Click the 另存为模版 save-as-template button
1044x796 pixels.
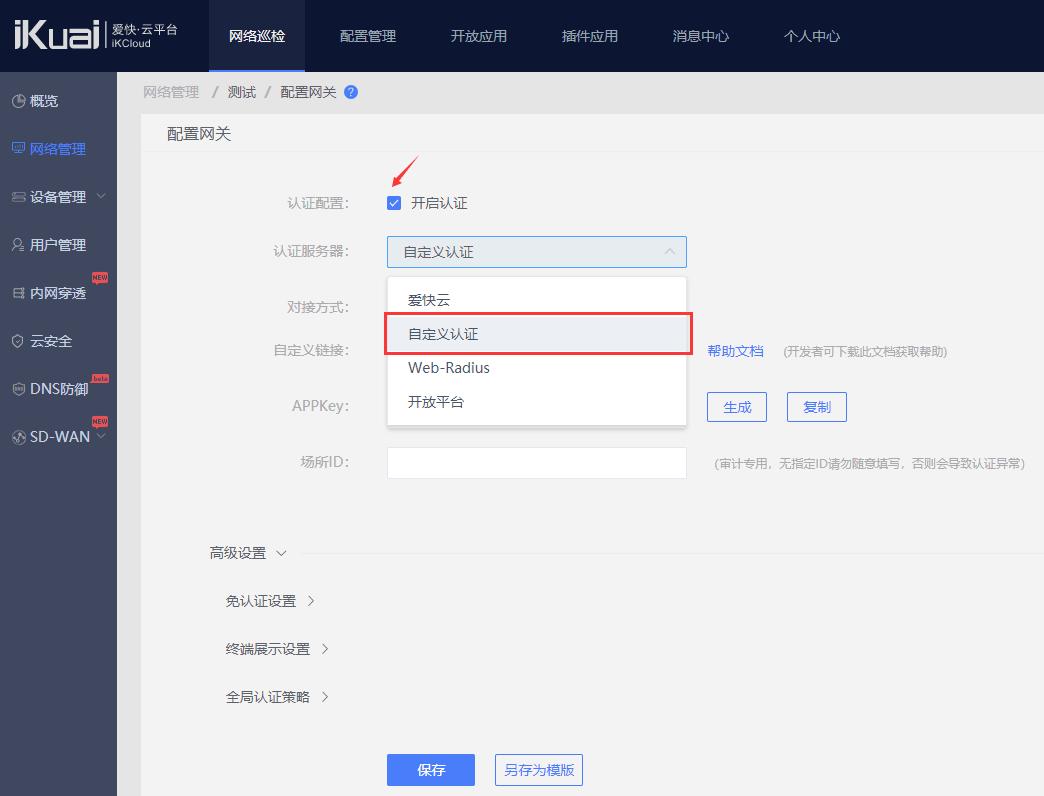pyautogui.click(x=538, y=769)
